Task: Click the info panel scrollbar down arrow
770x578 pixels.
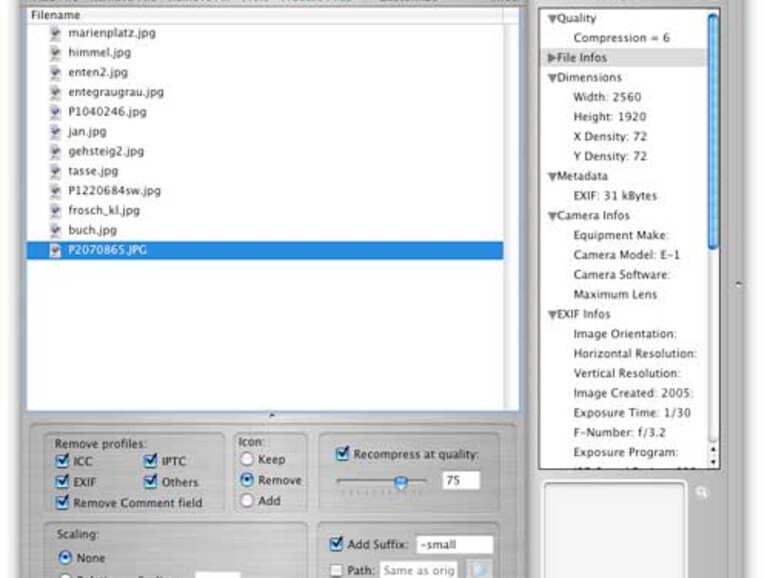Action: tap(713, 462)
